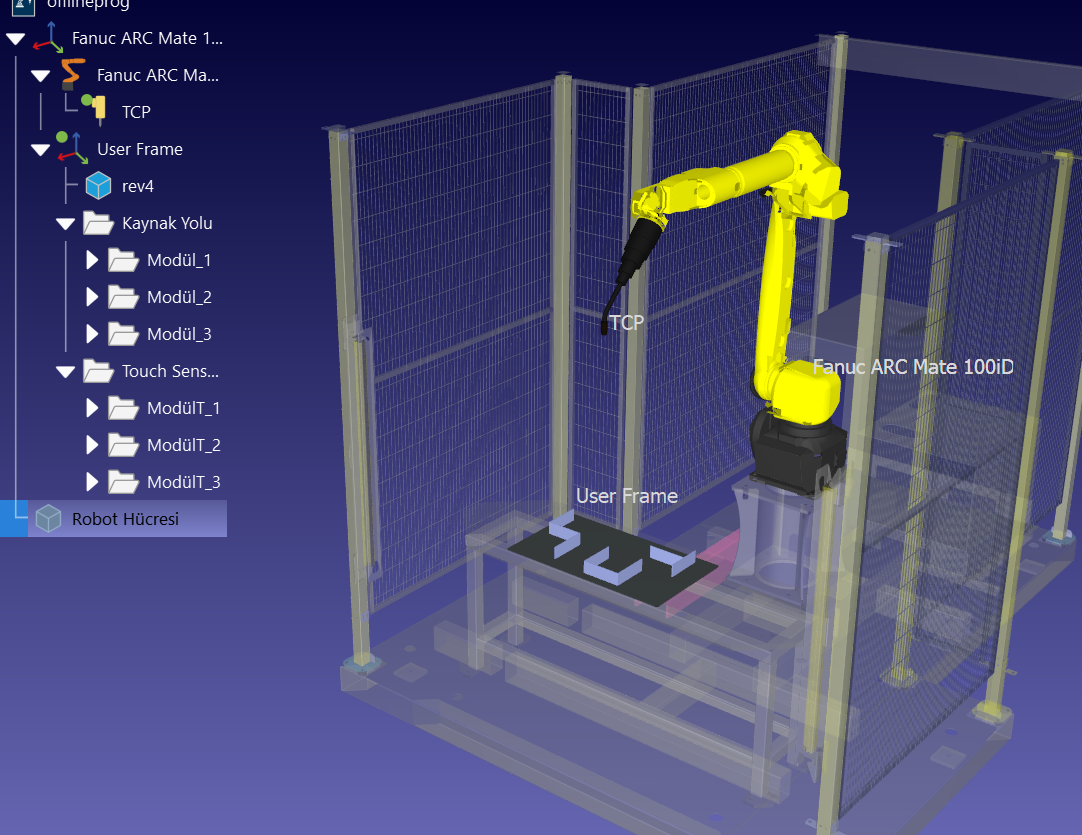Click the TCP label in 3D view
Screen dimensions: 1082x835
tap(626, 322)
